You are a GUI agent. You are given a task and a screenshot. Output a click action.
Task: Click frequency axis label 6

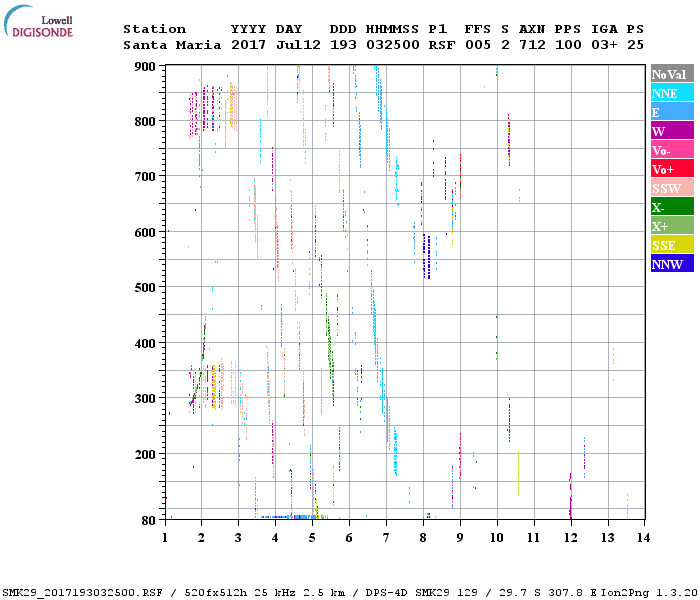click(x=349, y=538)
